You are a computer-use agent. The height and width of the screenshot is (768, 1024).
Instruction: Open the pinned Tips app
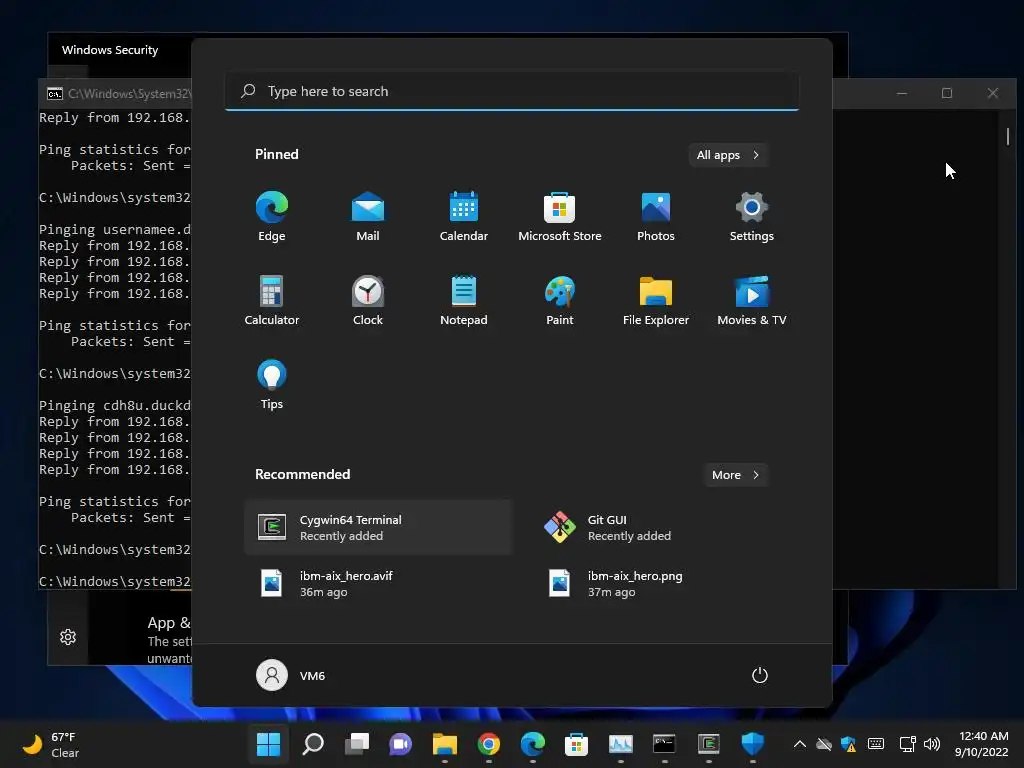(x=272, y=385)
